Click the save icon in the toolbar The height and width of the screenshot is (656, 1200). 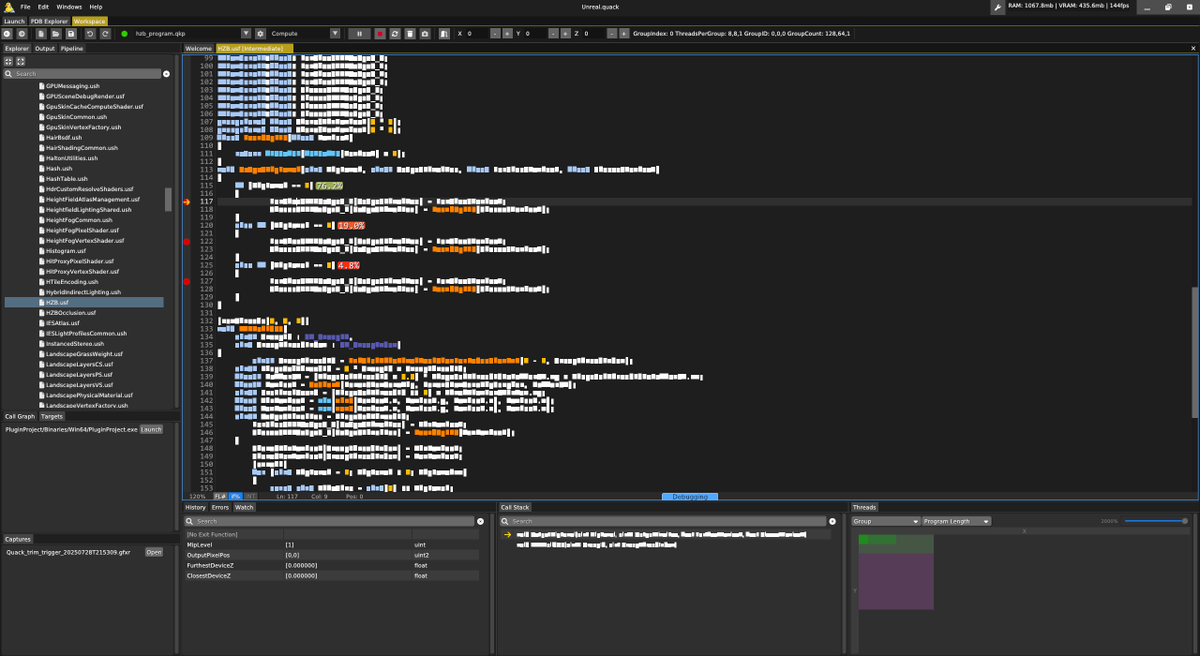coord(71,33)
